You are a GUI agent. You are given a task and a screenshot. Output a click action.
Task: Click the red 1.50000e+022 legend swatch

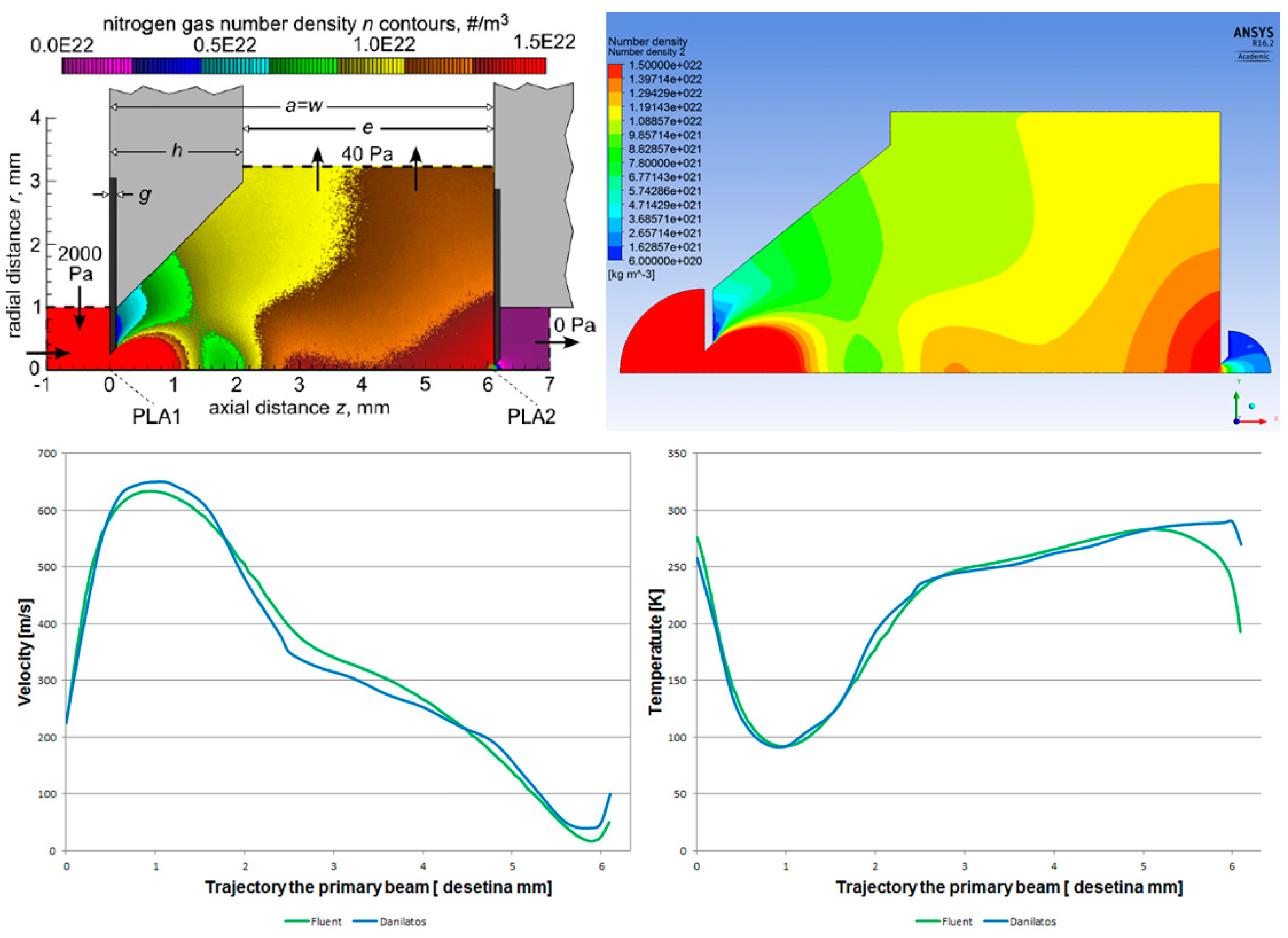[x=615, y=71]
